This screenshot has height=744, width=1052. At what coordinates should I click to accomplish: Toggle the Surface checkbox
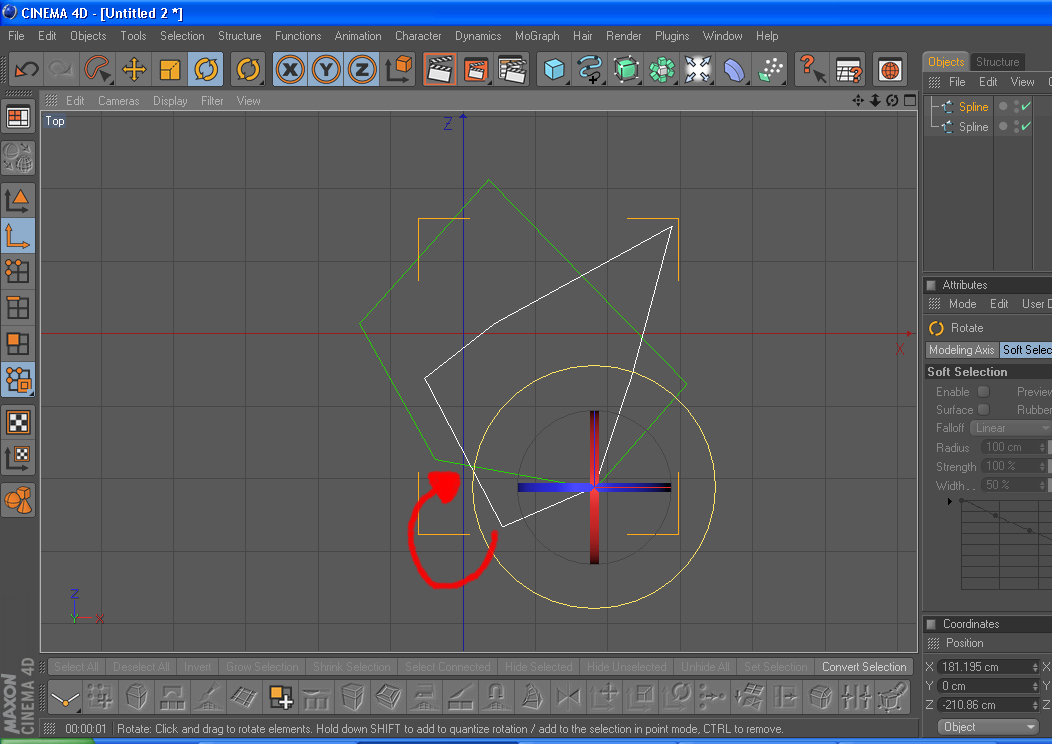click(984, 409)
